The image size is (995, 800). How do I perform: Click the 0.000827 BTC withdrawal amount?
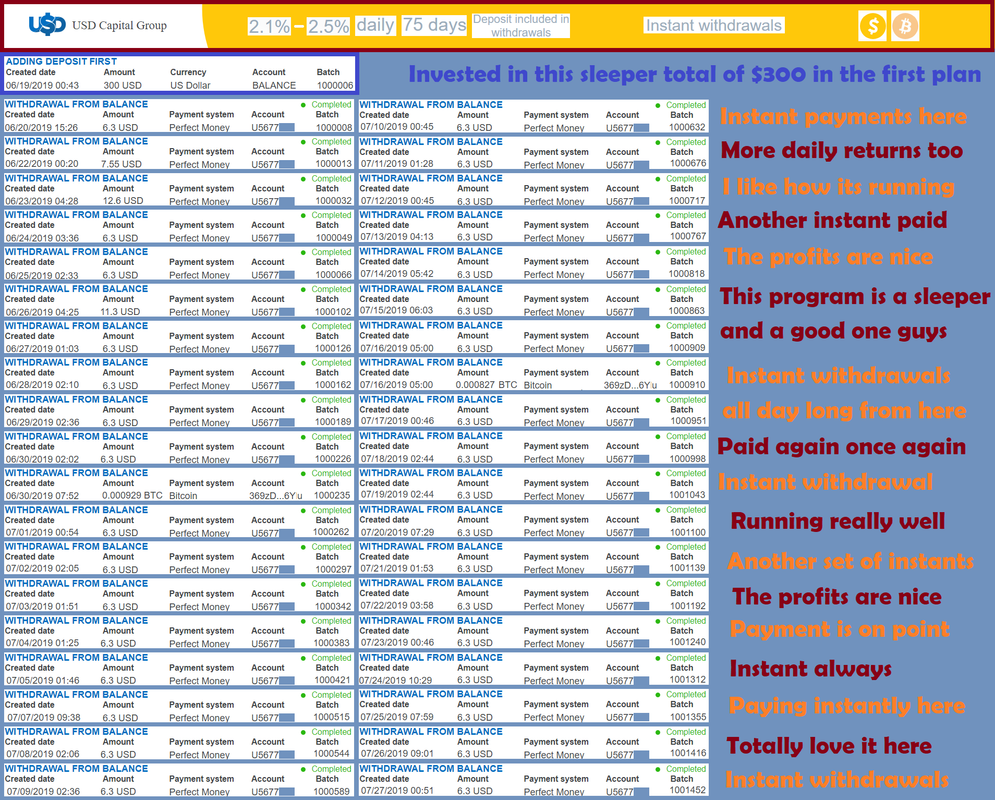click(486, 384)
